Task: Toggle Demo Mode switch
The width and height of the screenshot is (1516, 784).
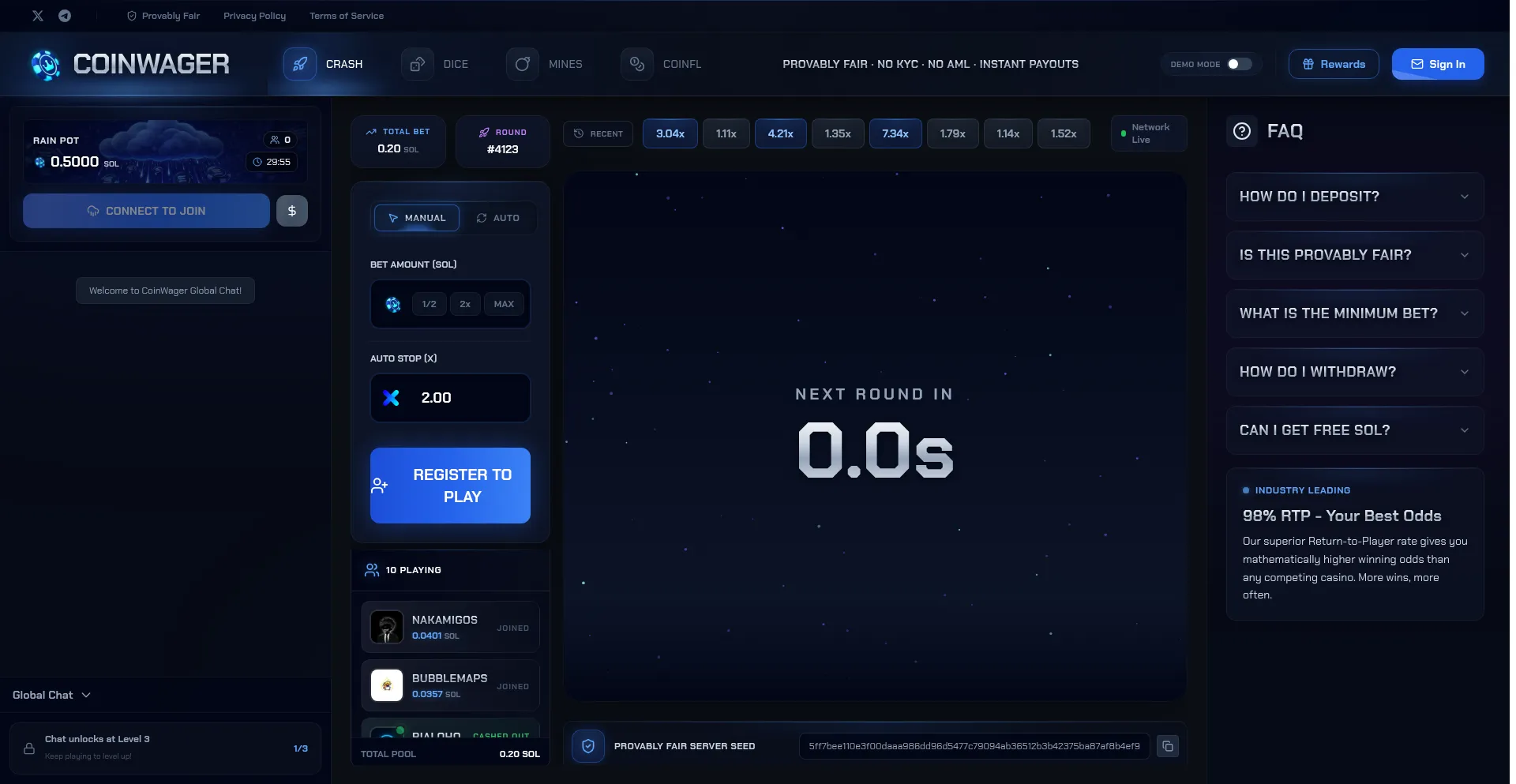Action: pyautogui.click(x=1240, y=64)
